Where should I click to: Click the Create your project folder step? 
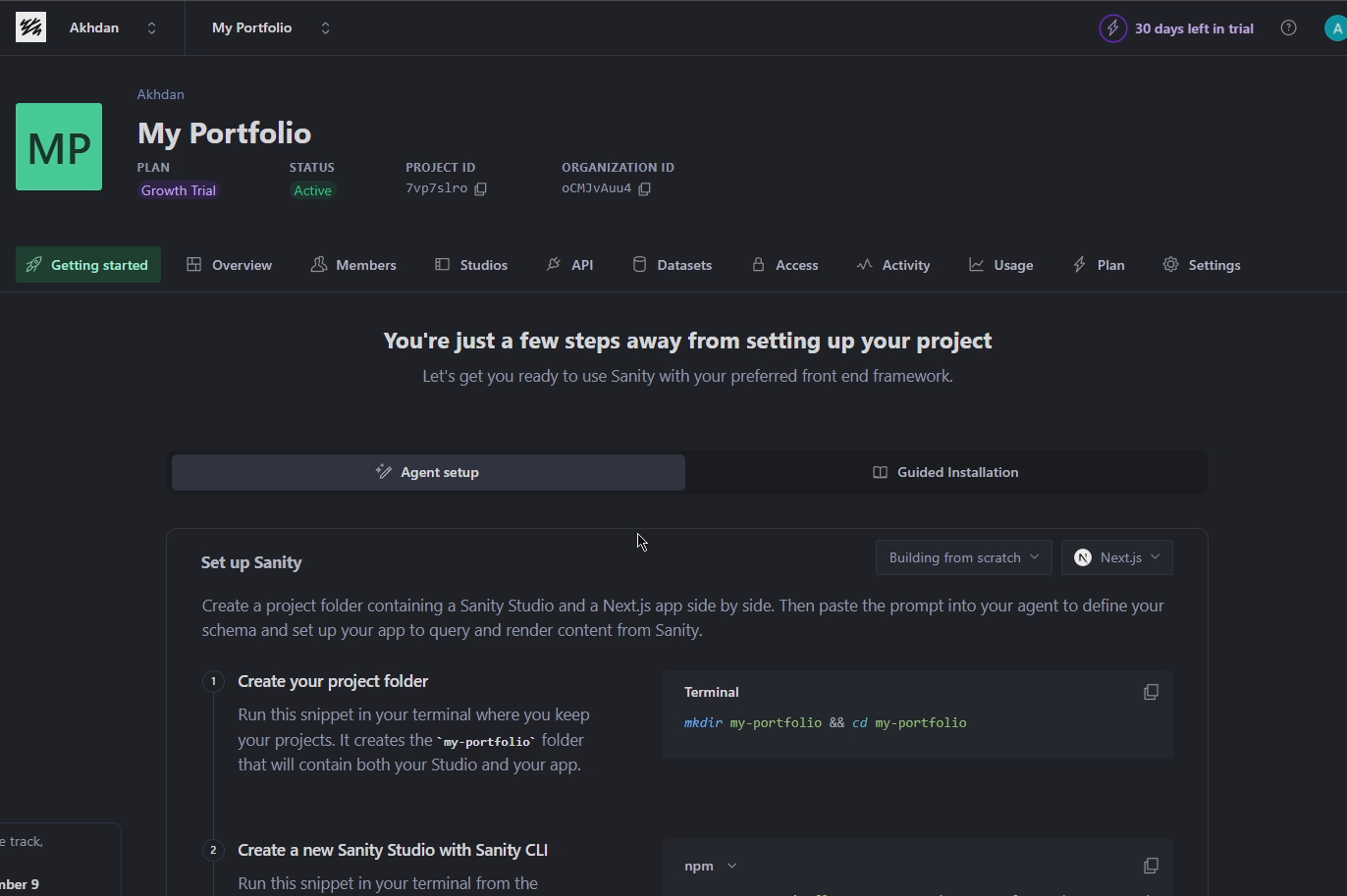tap(333, 681)
